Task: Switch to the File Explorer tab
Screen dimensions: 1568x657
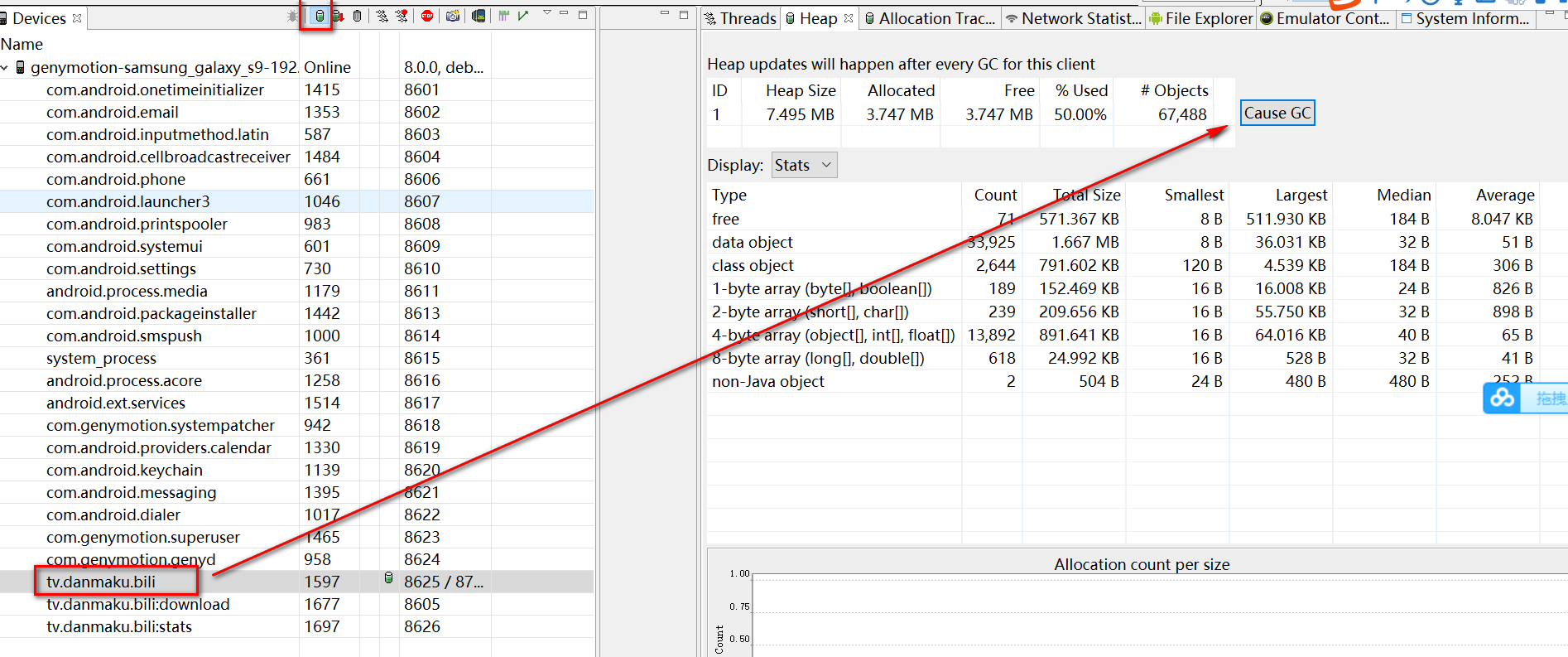Action: (1201, 18)
